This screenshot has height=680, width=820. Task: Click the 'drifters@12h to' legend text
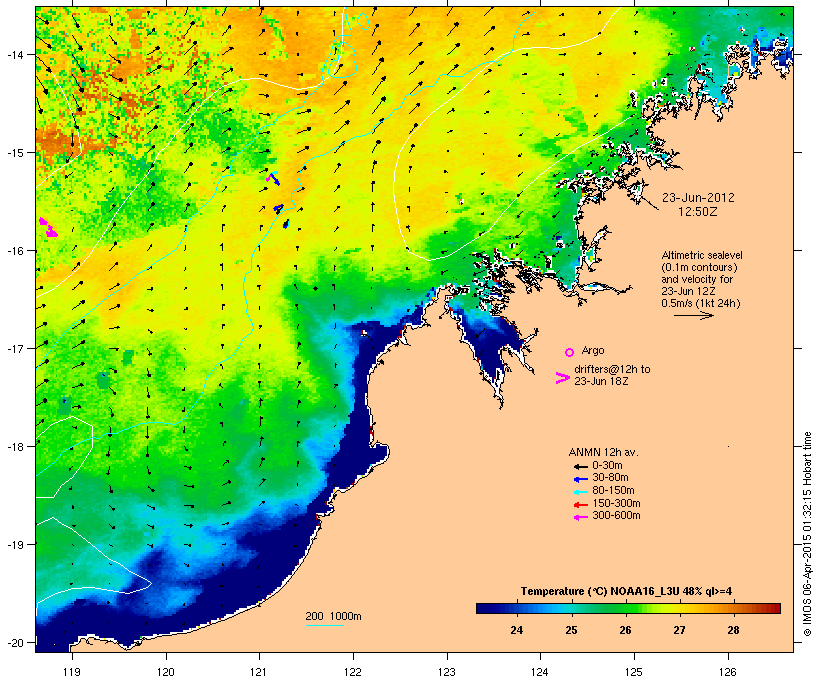[x=612, y=369]
